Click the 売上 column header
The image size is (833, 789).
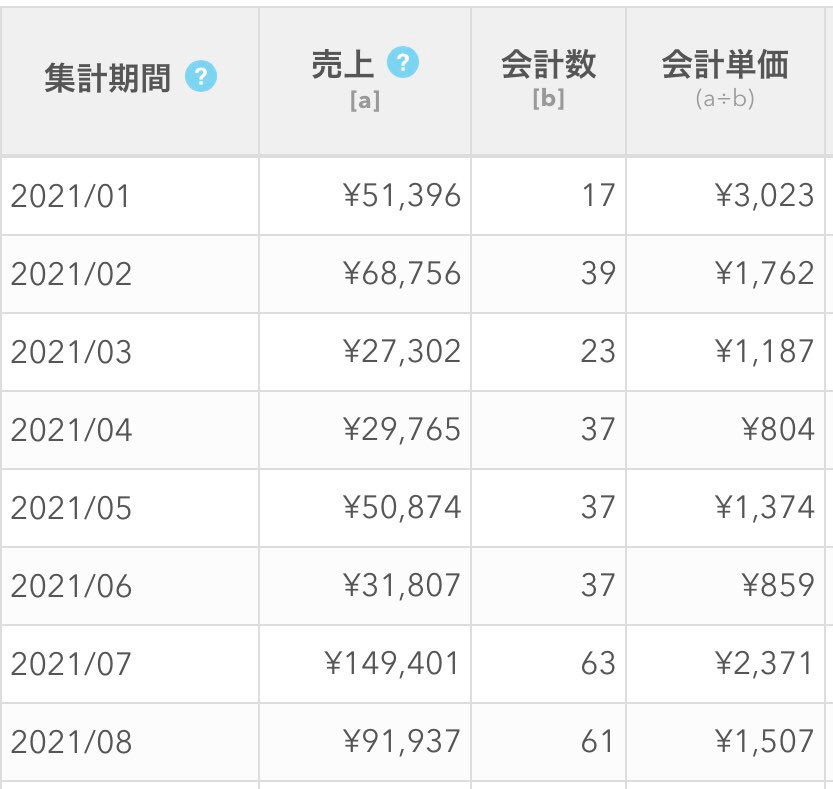coord(342,65)
